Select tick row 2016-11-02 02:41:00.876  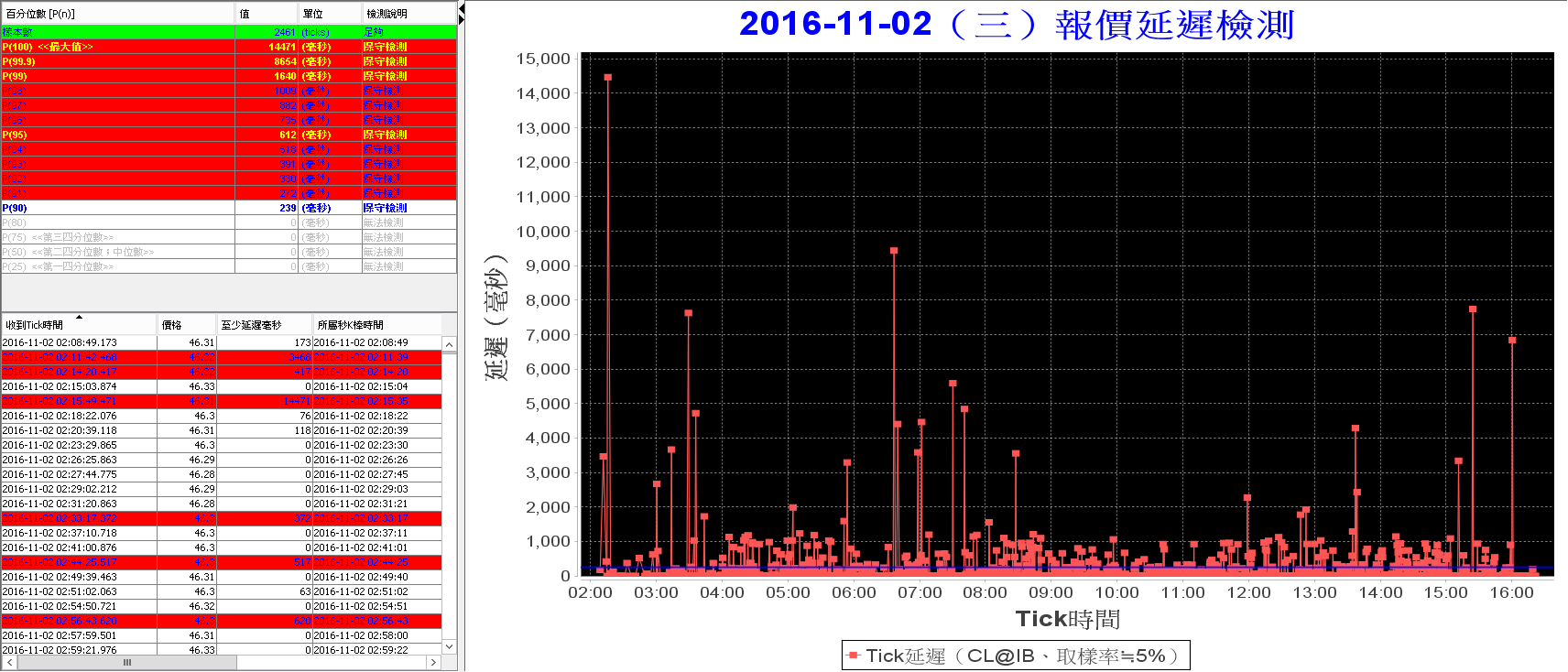click(222, 547)
